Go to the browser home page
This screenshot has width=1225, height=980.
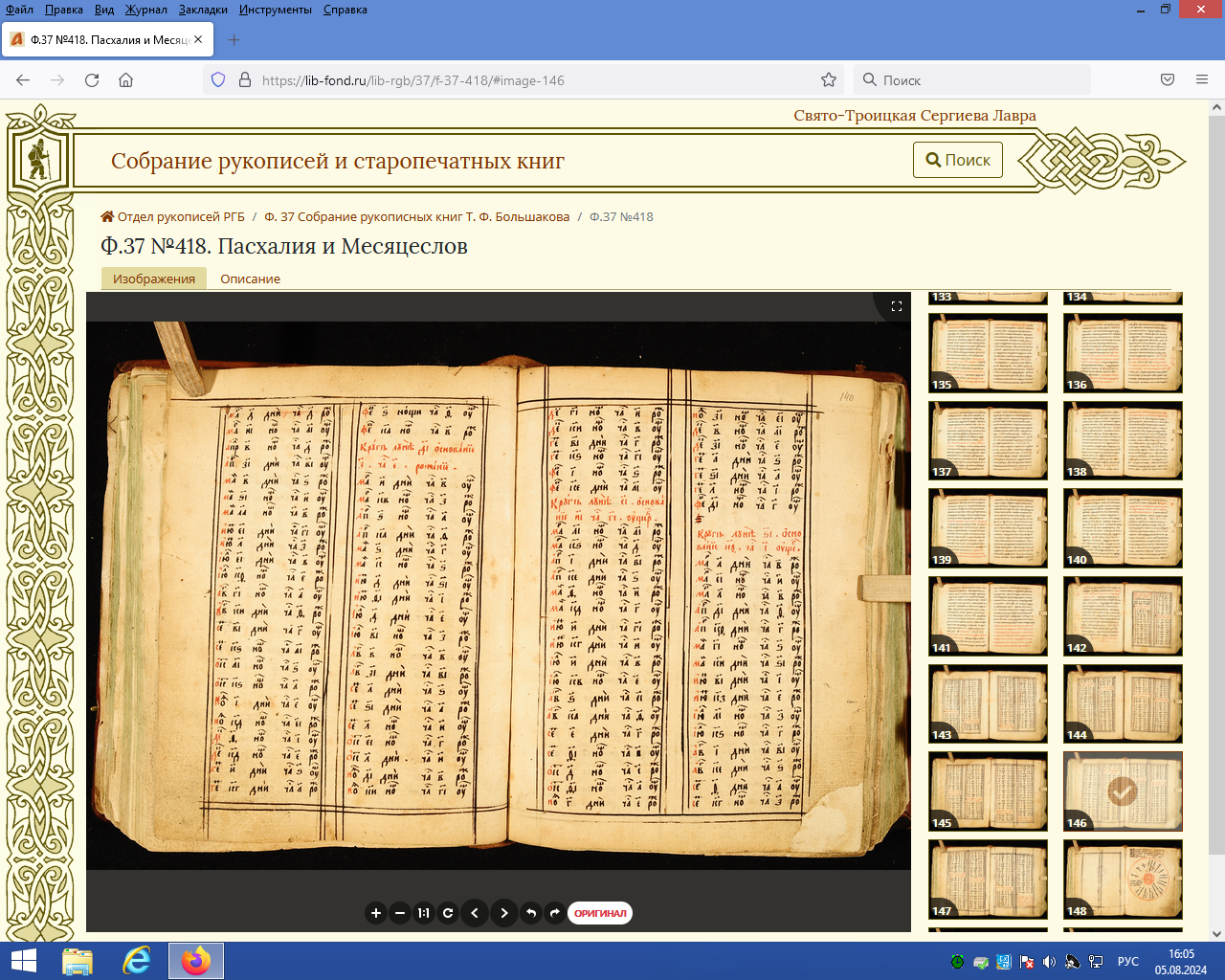click(125, 80)
